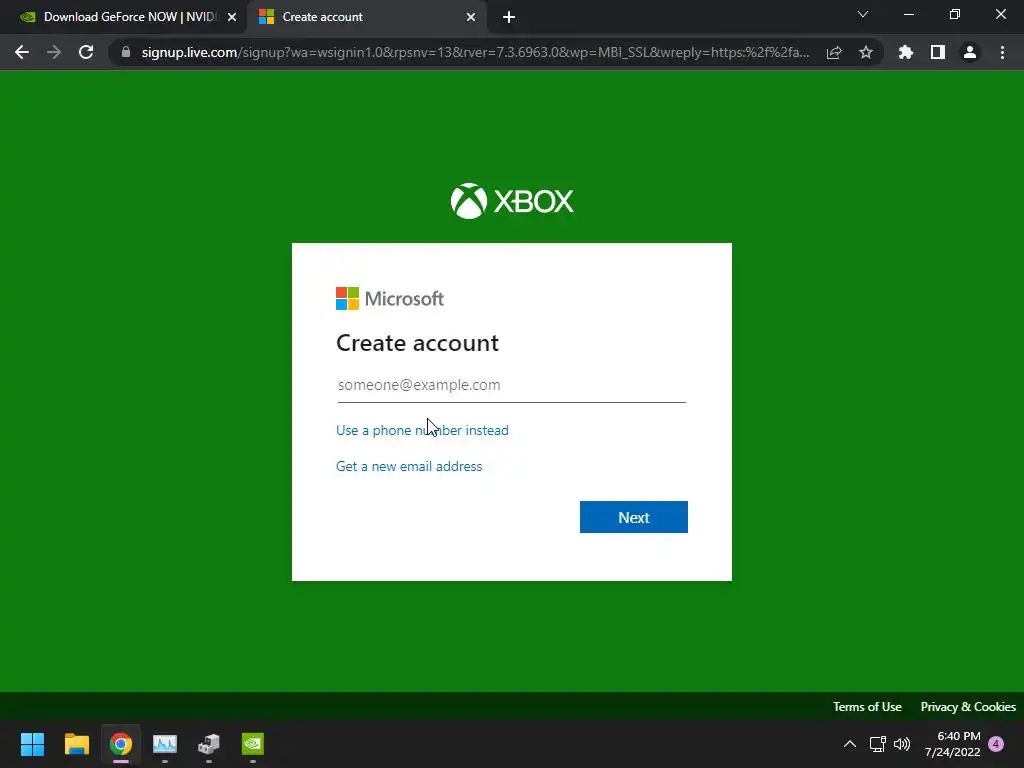The height and width of the screenshot is (768, 1024).
Task: Focus the someone@example.com email field
Action: [511, 385]
